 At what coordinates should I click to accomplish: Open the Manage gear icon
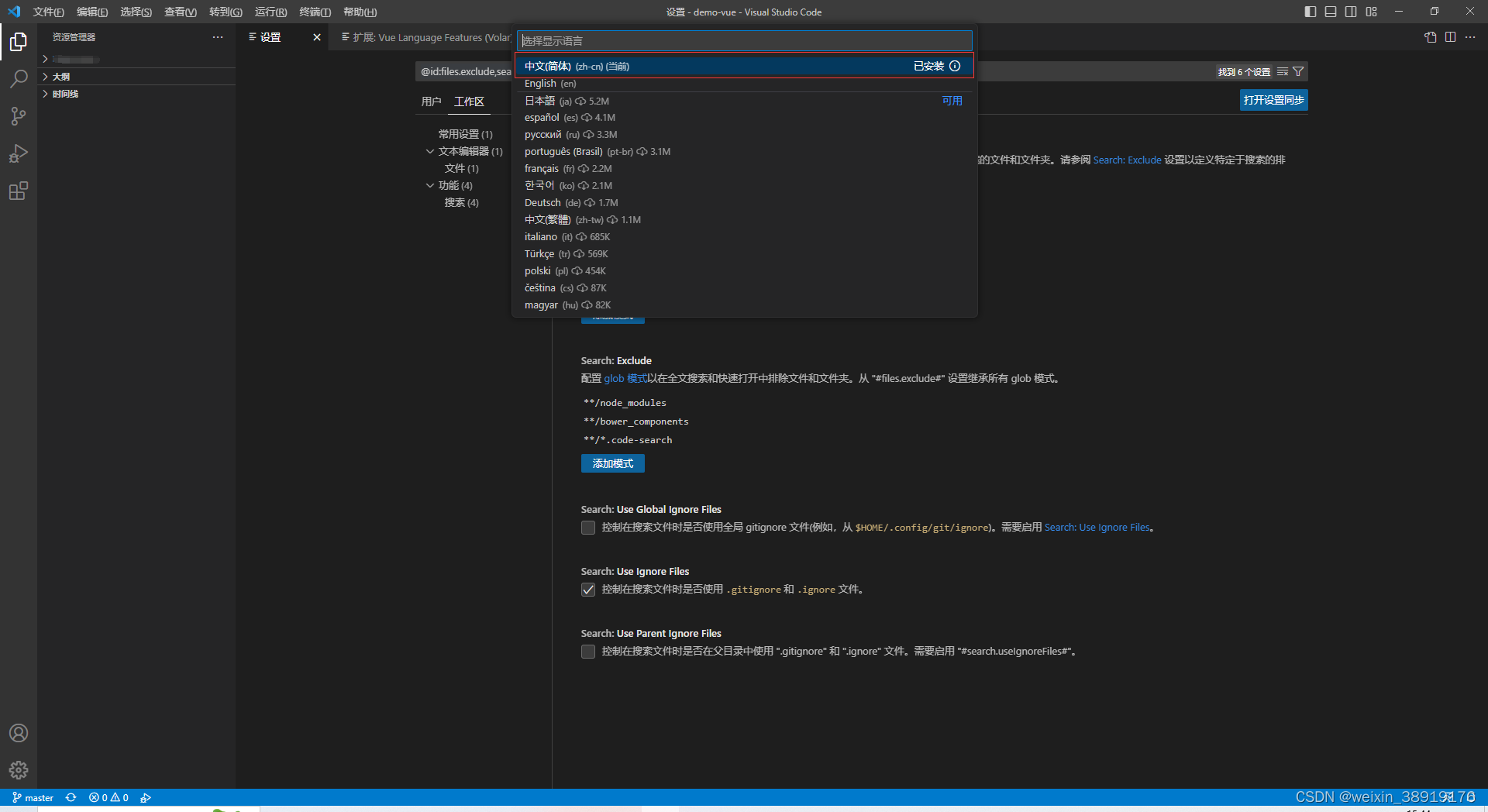19,770
